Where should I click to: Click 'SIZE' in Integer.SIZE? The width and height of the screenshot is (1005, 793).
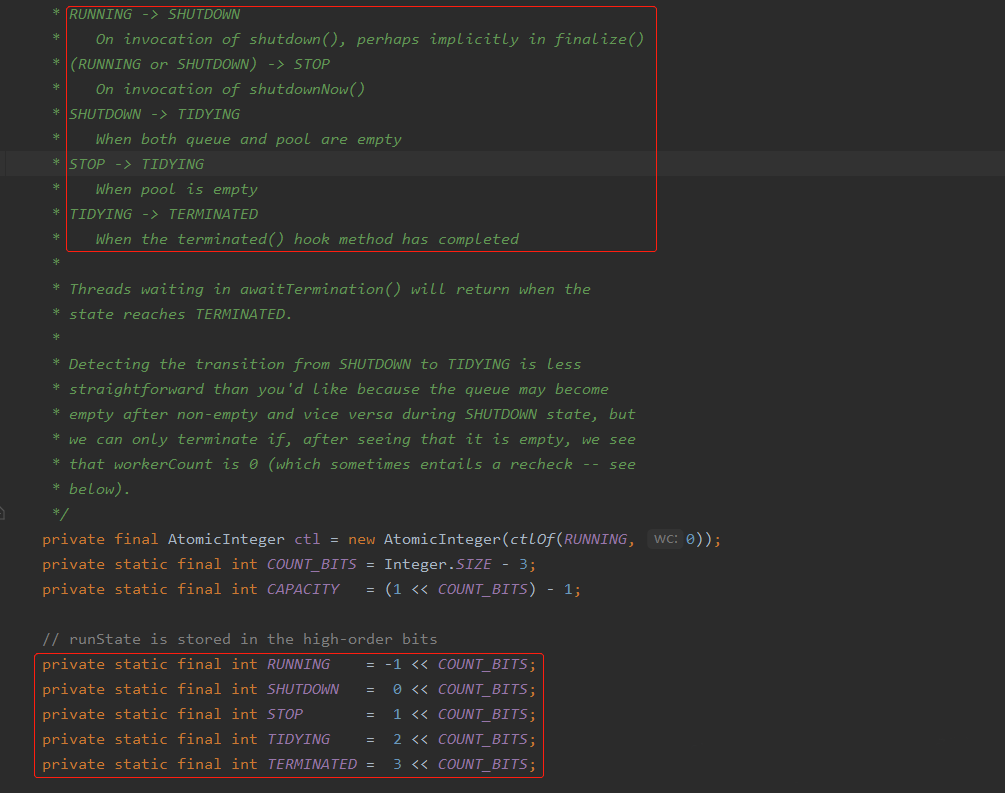474,564
